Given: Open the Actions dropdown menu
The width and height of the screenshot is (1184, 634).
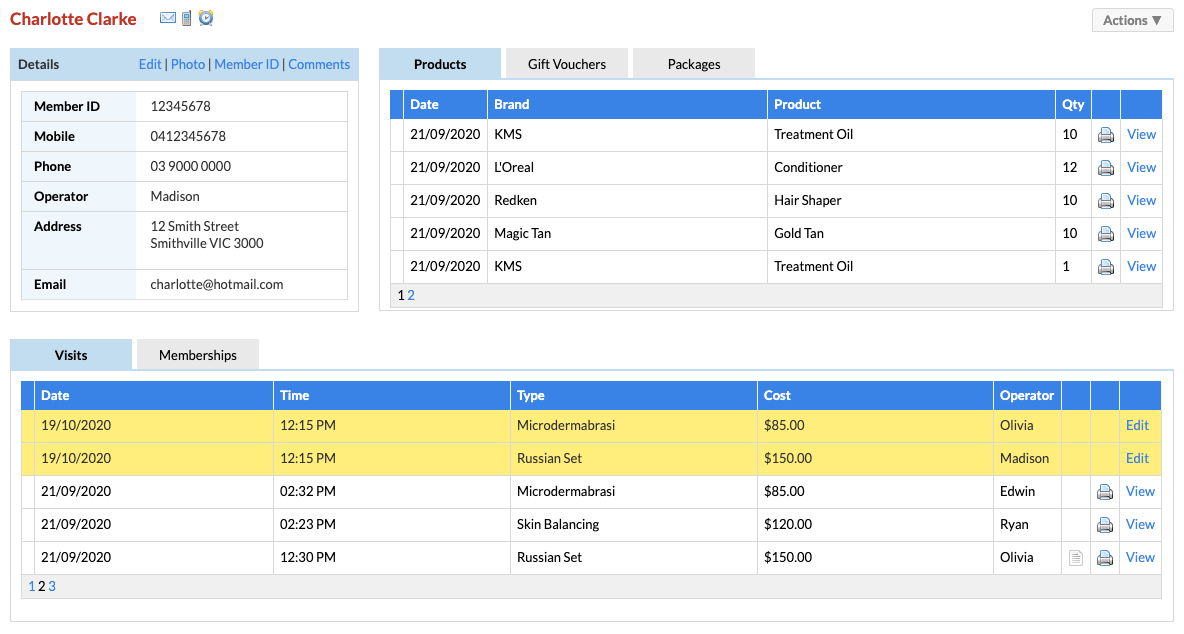Looking at the screenshot, I should (x=1132, y=20).
